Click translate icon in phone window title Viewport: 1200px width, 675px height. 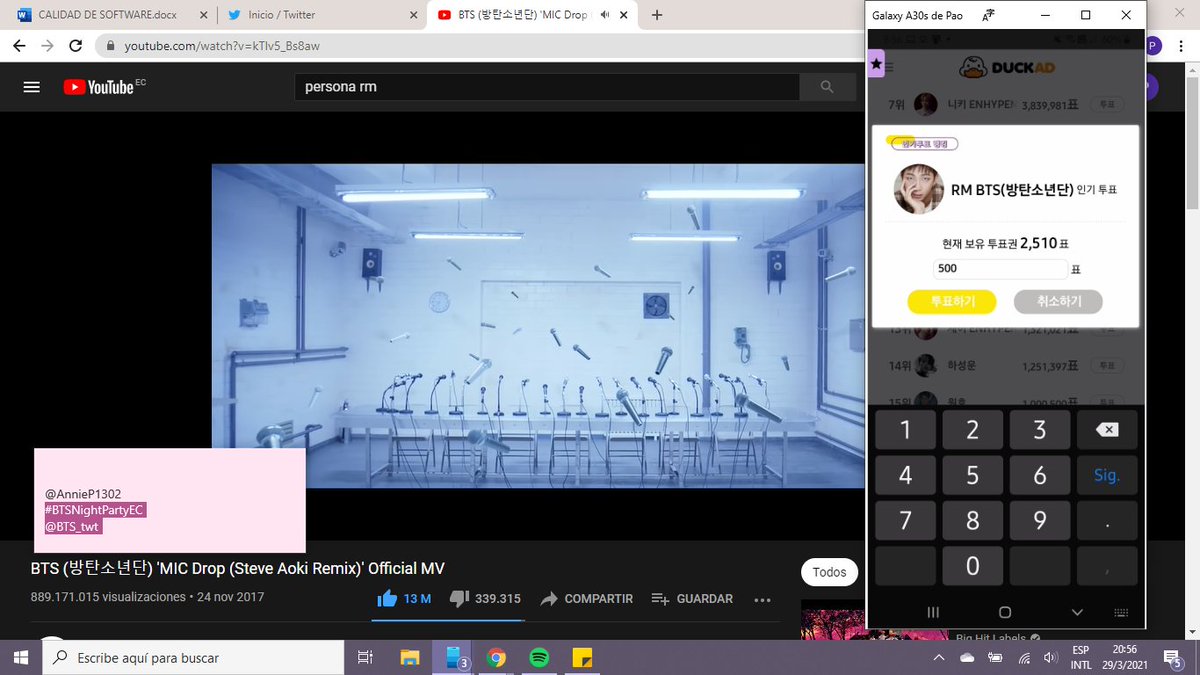point(988,15)
